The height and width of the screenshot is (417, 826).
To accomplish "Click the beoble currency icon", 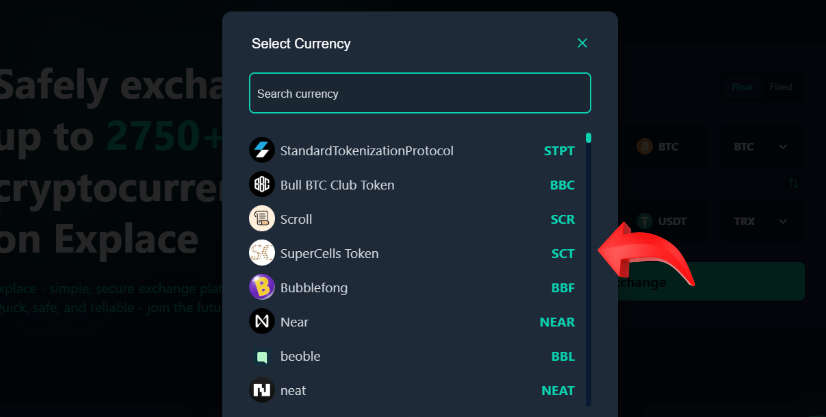I will [x=262, y=356].
